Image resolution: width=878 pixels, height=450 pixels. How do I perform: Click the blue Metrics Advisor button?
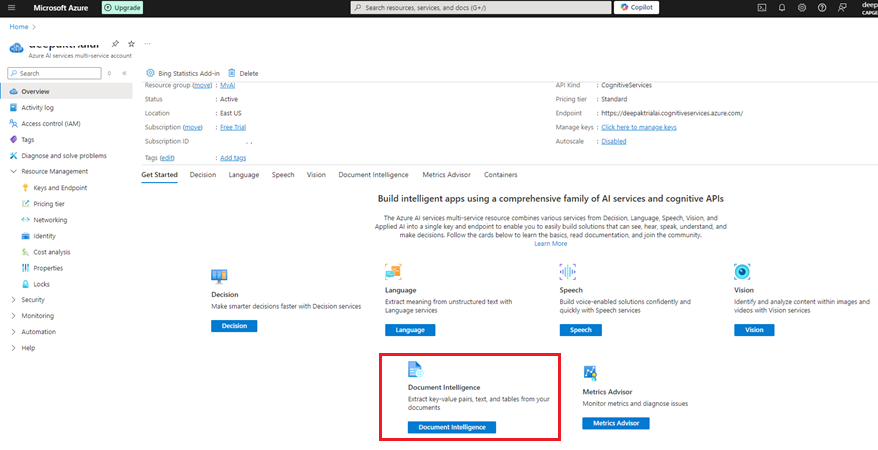pos(616,423)
